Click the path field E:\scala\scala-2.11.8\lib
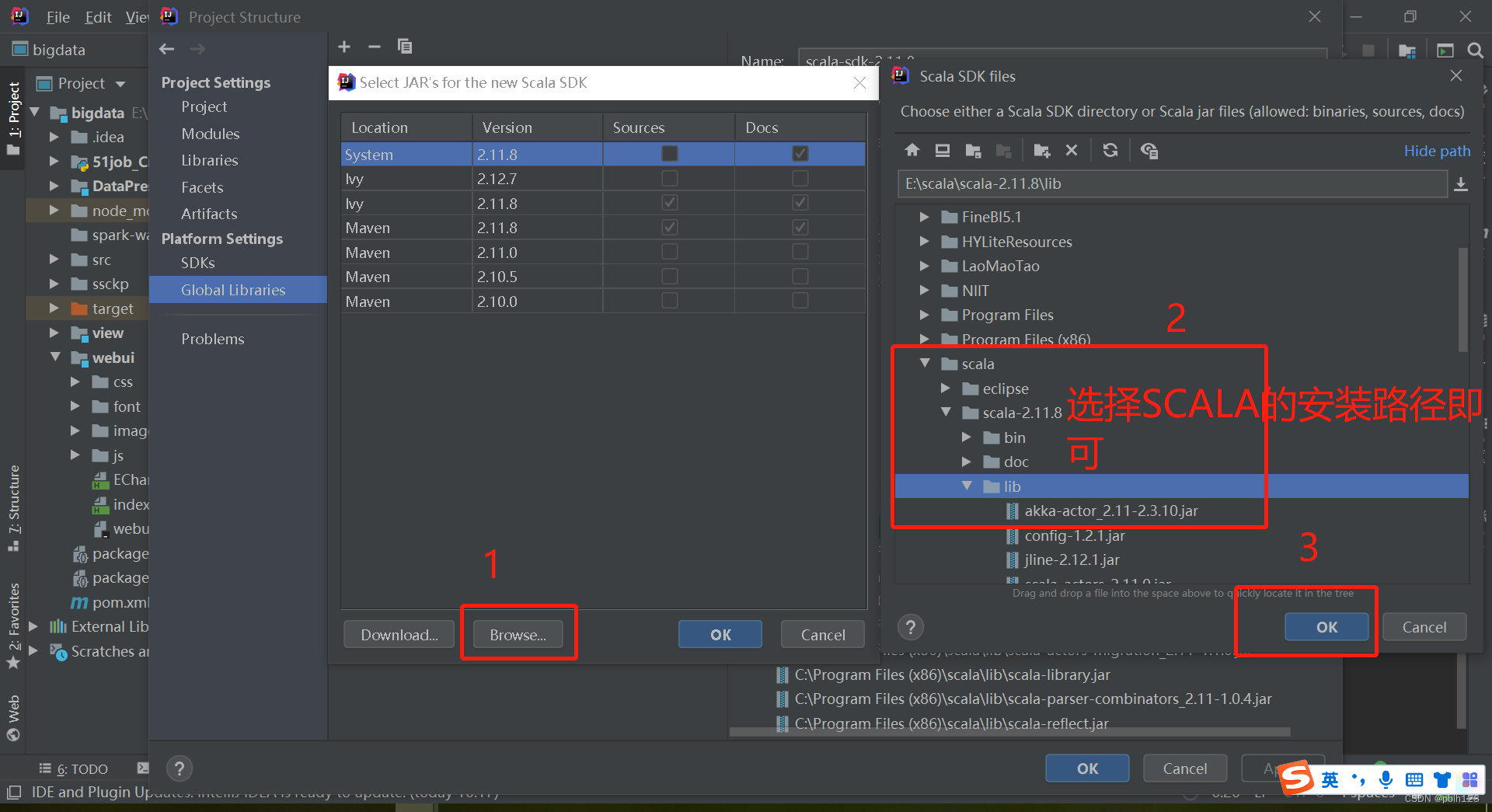Viewport: 1492px width, 812px height. click(x=1172, y=184)
